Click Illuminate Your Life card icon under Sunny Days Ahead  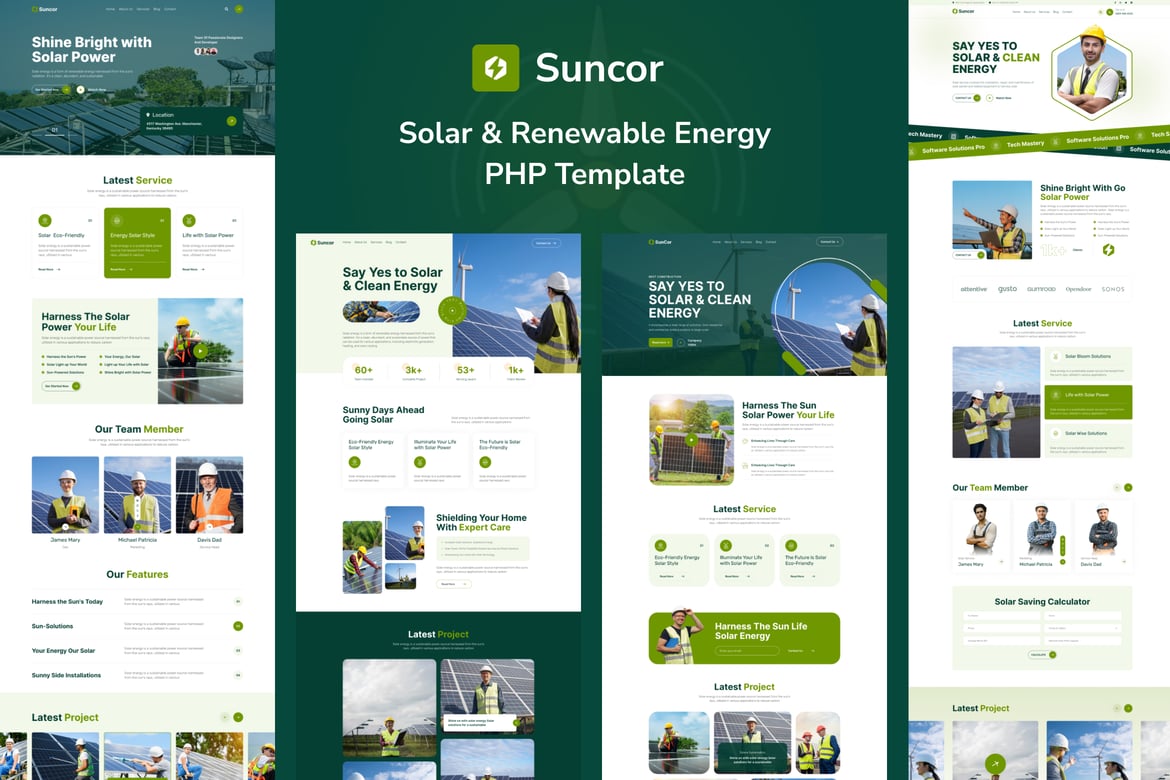click(x=419, y=463)
